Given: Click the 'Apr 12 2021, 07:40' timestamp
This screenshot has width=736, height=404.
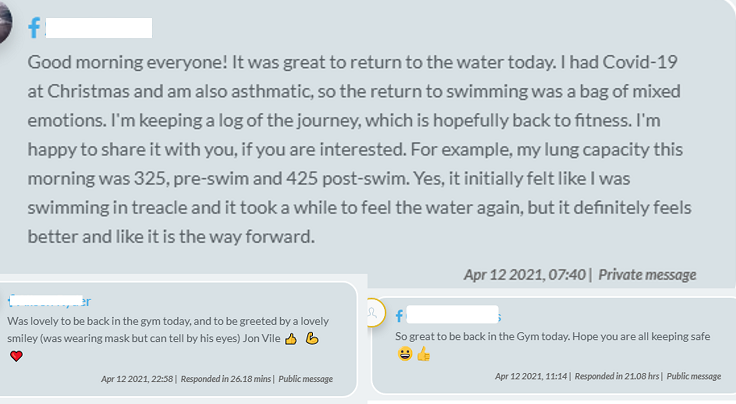Looking at the screenshot, I should [x=524, y=275].
